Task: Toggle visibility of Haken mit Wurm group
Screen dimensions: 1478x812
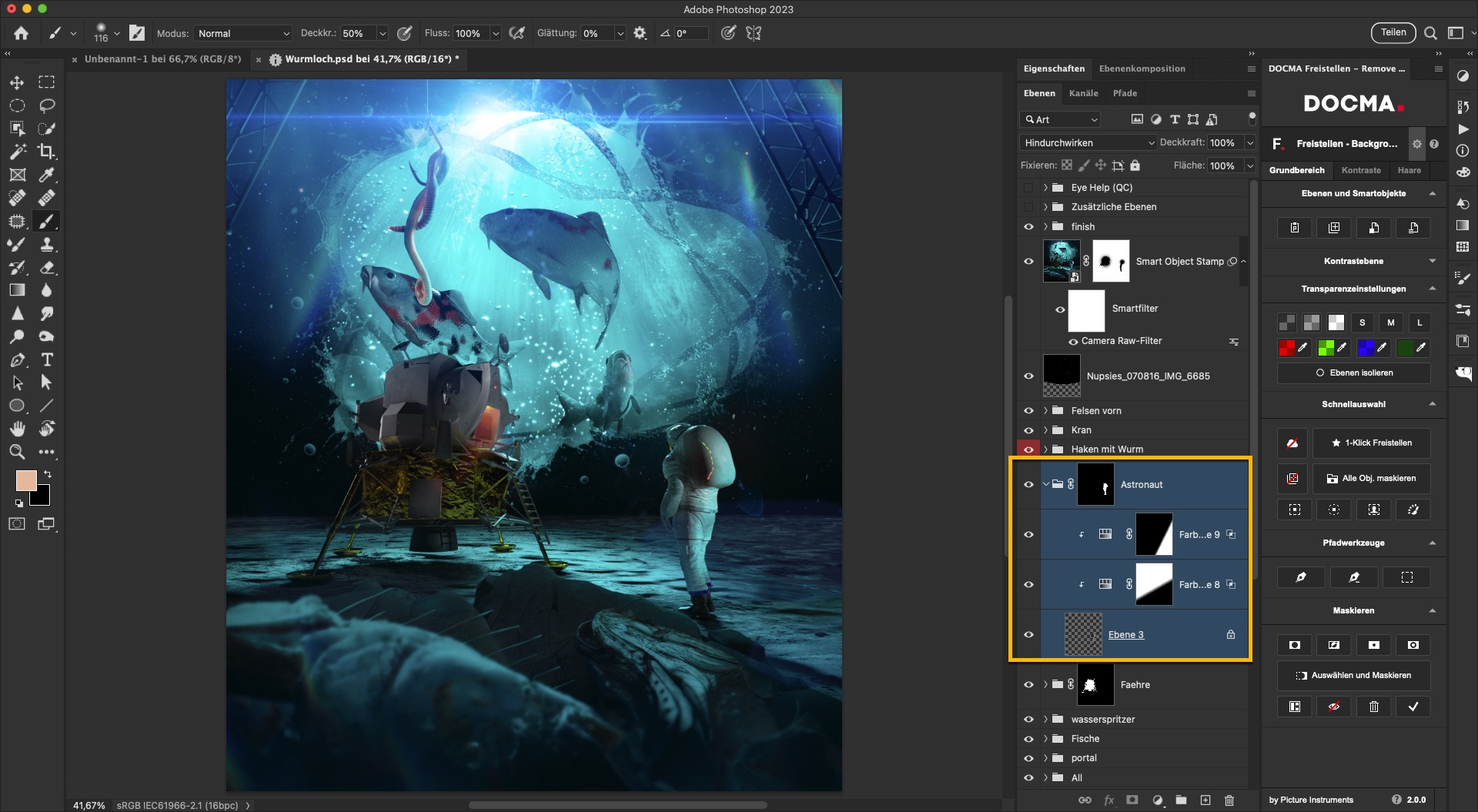Action: pos(1028,449)
